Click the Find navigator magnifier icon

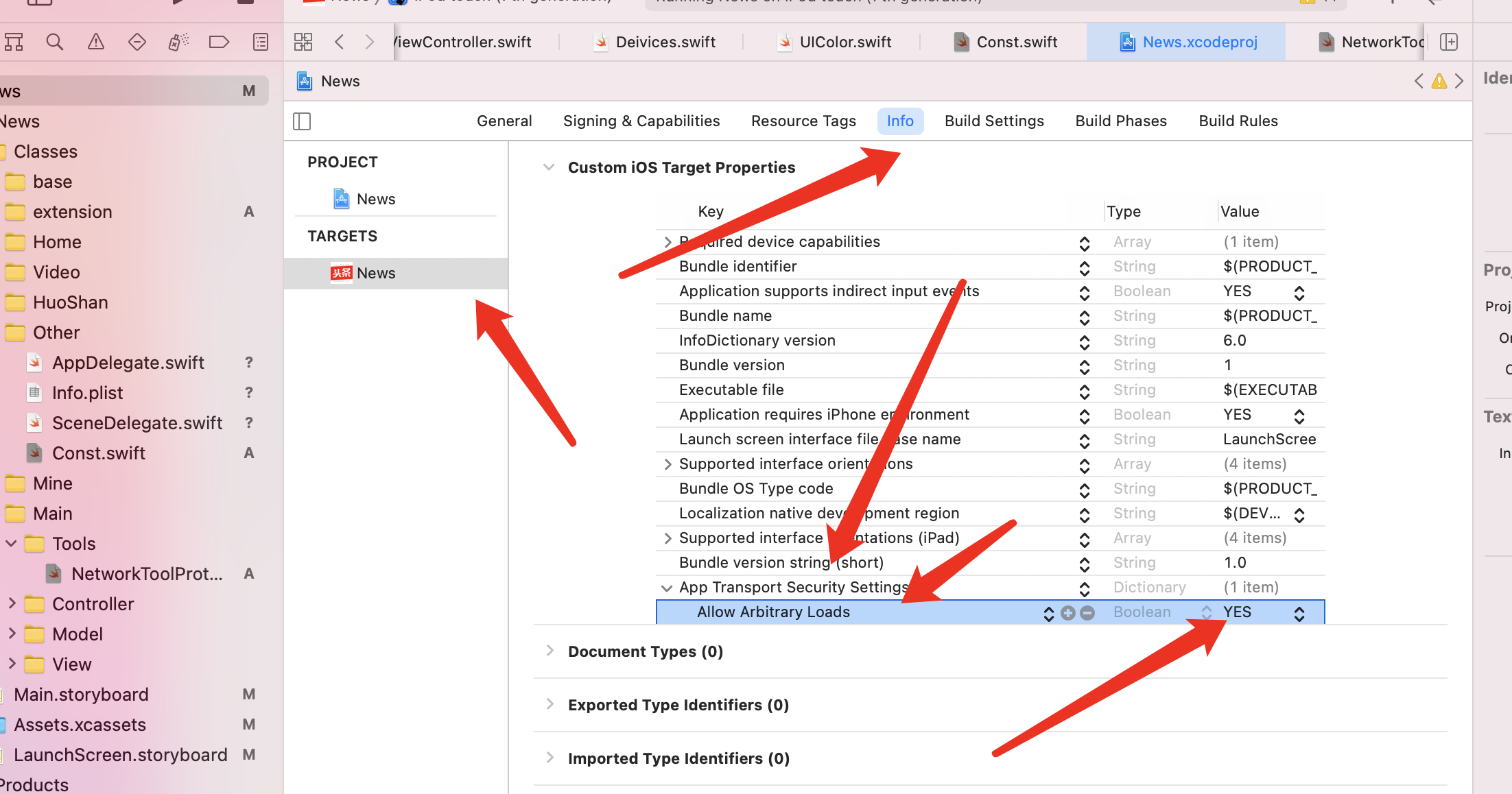(x=55, y=43)
